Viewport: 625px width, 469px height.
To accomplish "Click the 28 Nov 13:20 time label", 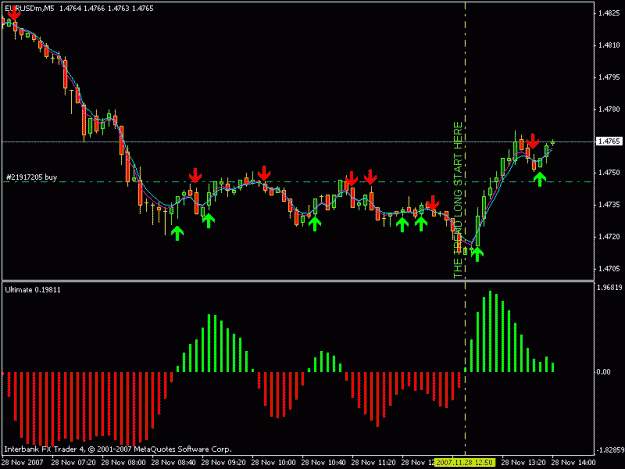I will coord(523,462).
